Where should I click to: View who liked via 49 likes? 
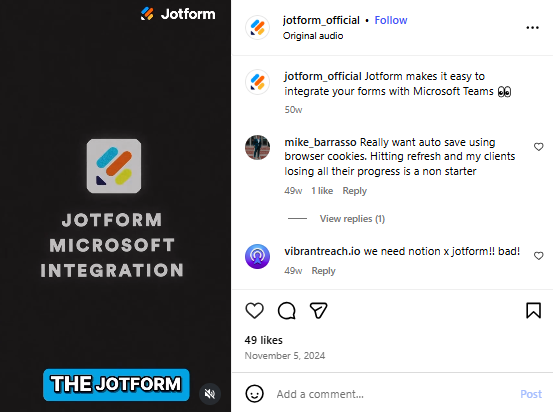[263, 340]
